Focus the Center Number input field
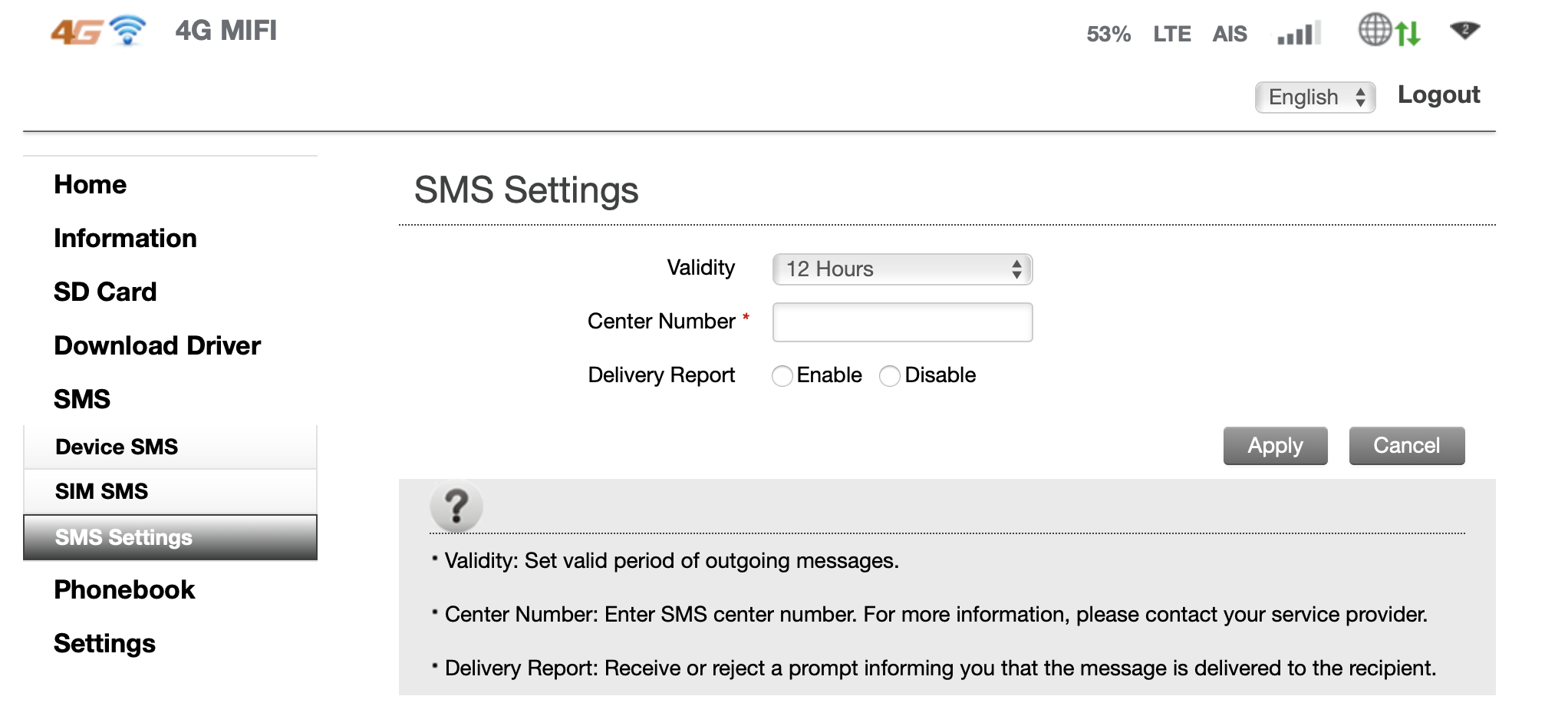 click(902, 322)
